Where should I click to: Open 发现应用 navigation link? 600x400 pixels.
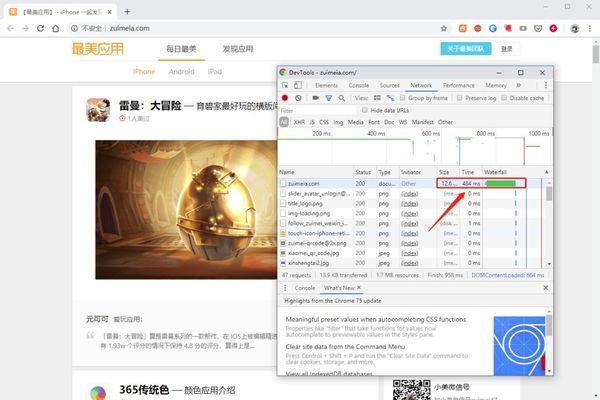238,49
